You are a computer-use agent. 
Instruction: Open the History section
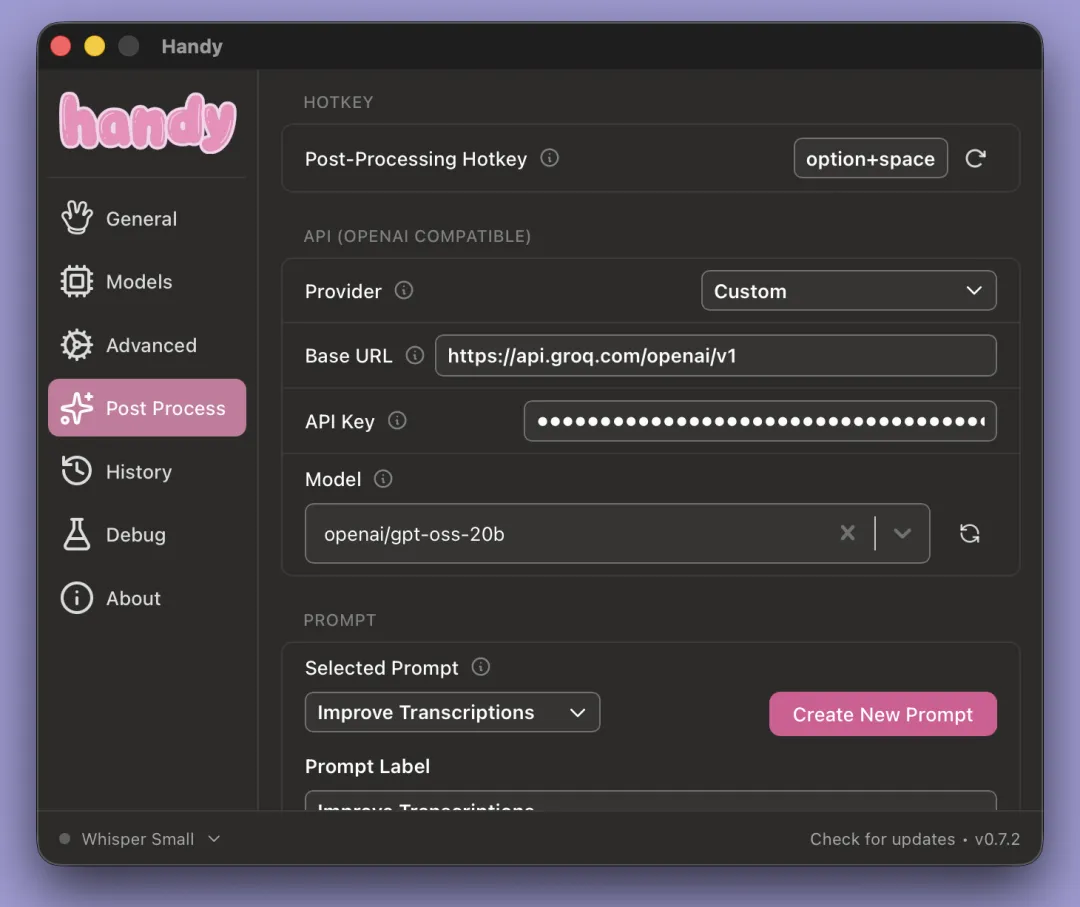pos(147,472)
